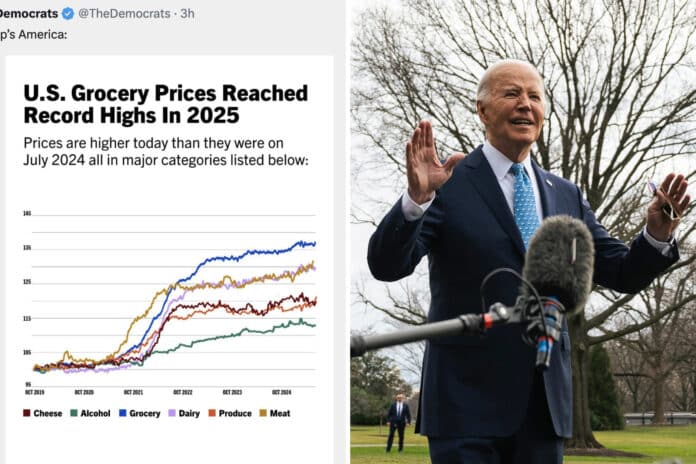Viewport: 696px width, 464px height.
Task: Click the OCT 2022 axis label
Action: tap(181, 392)
